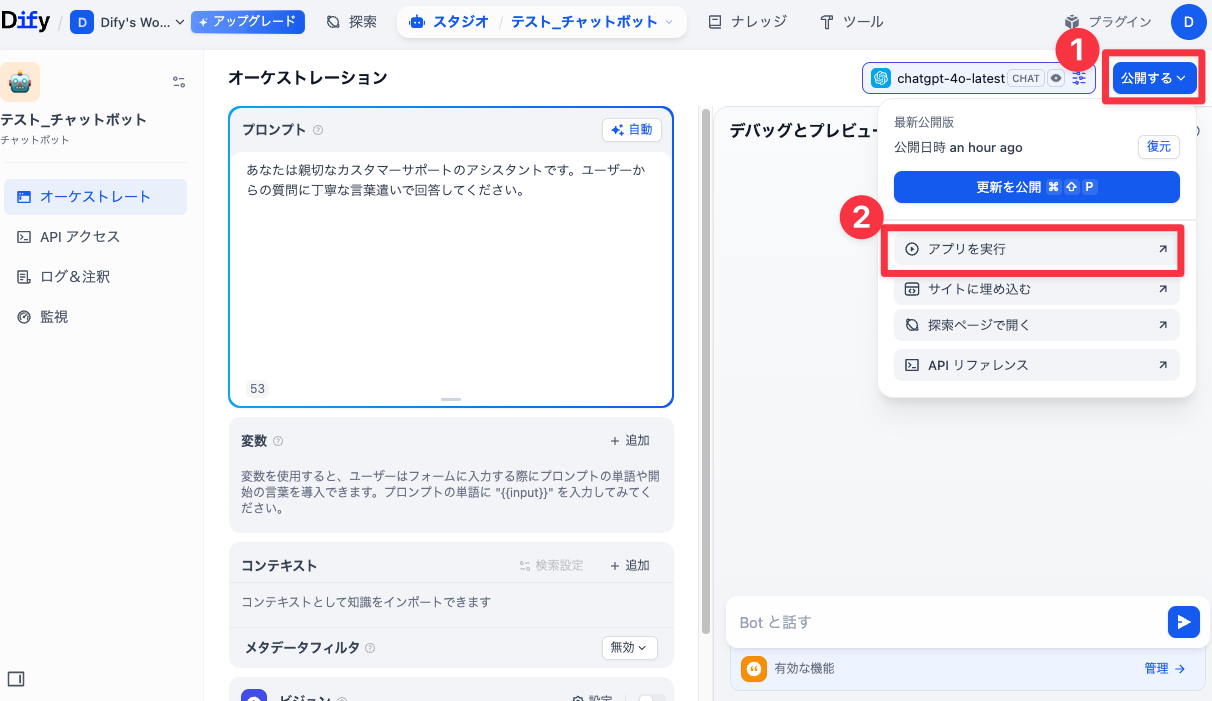Click the Bot と話す input field

[945, 622]
